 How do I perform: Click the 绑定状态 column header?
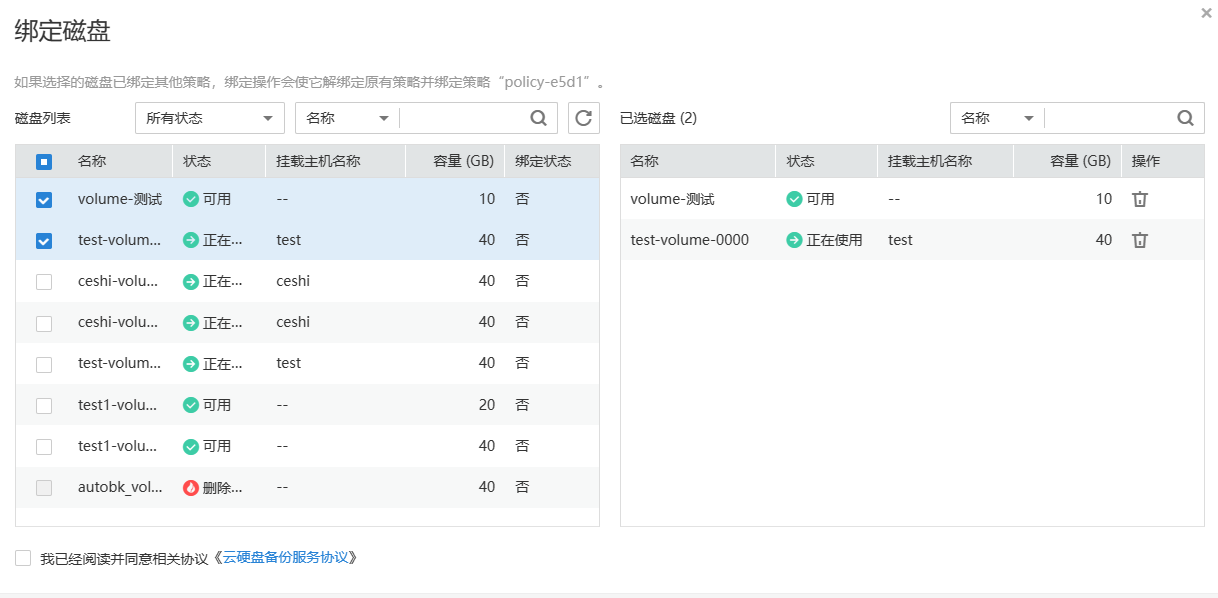pyautogui.click(x=543, y=161)
